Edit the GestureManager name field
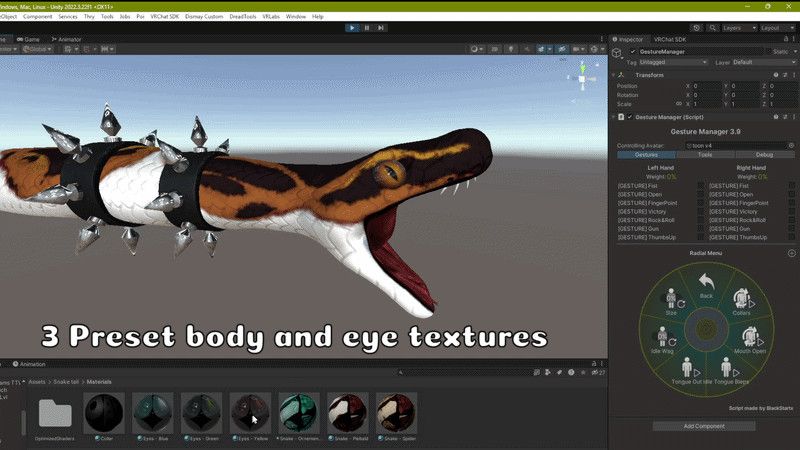 (702, 52)
